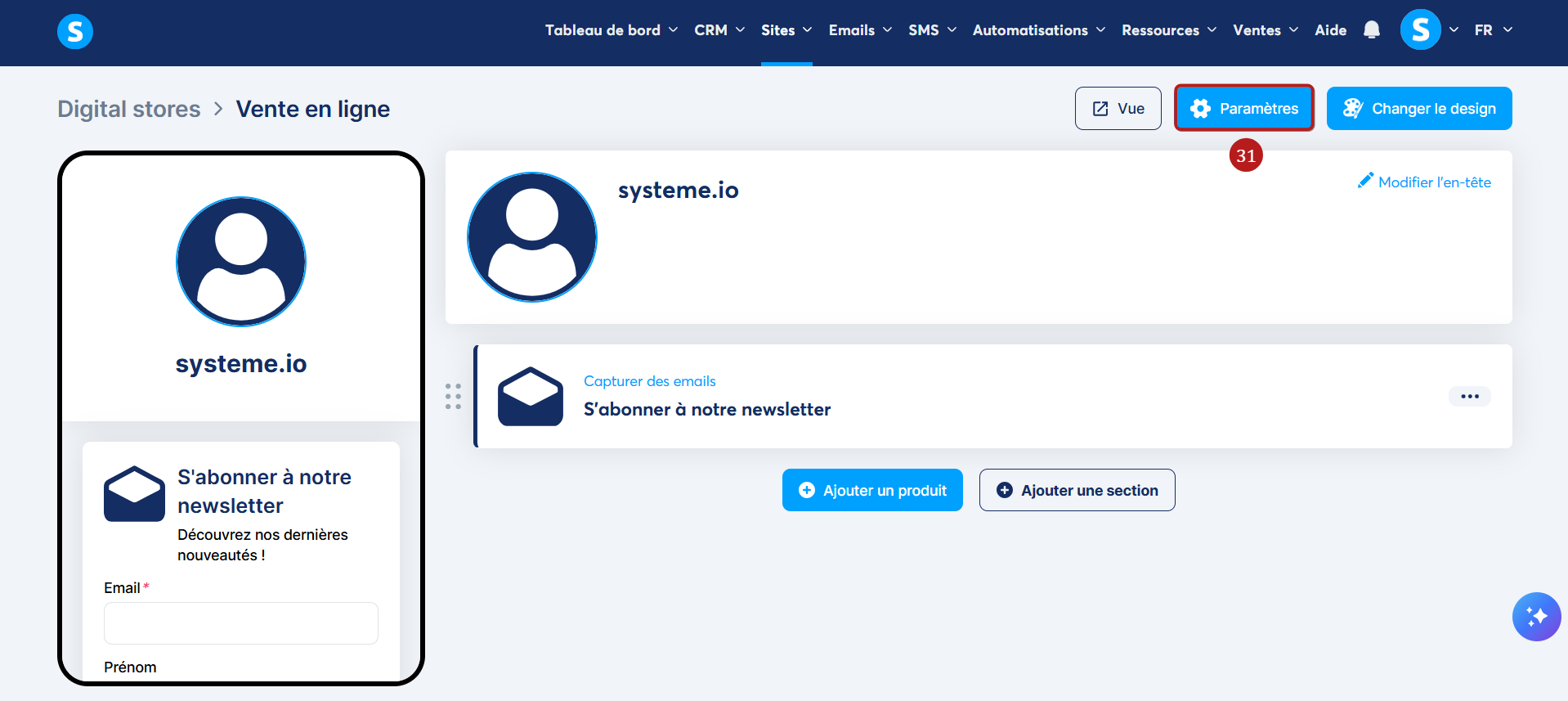
Task: Expand the CRM menu
Action: pyautogui.click(x=719, y=30)
